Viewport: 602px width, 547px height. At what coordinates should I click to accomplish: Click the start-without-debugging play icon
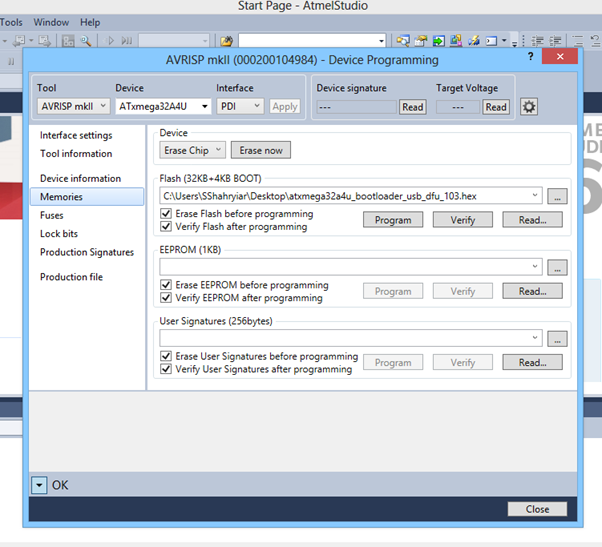click(111, 40)
